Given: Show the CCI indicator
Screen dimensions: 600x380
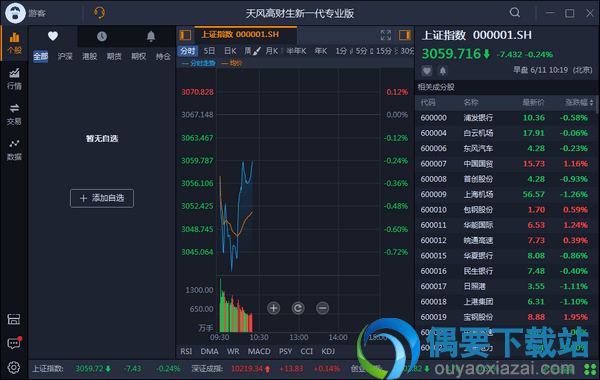Looking at the screenshot, I should pos(307,351).
